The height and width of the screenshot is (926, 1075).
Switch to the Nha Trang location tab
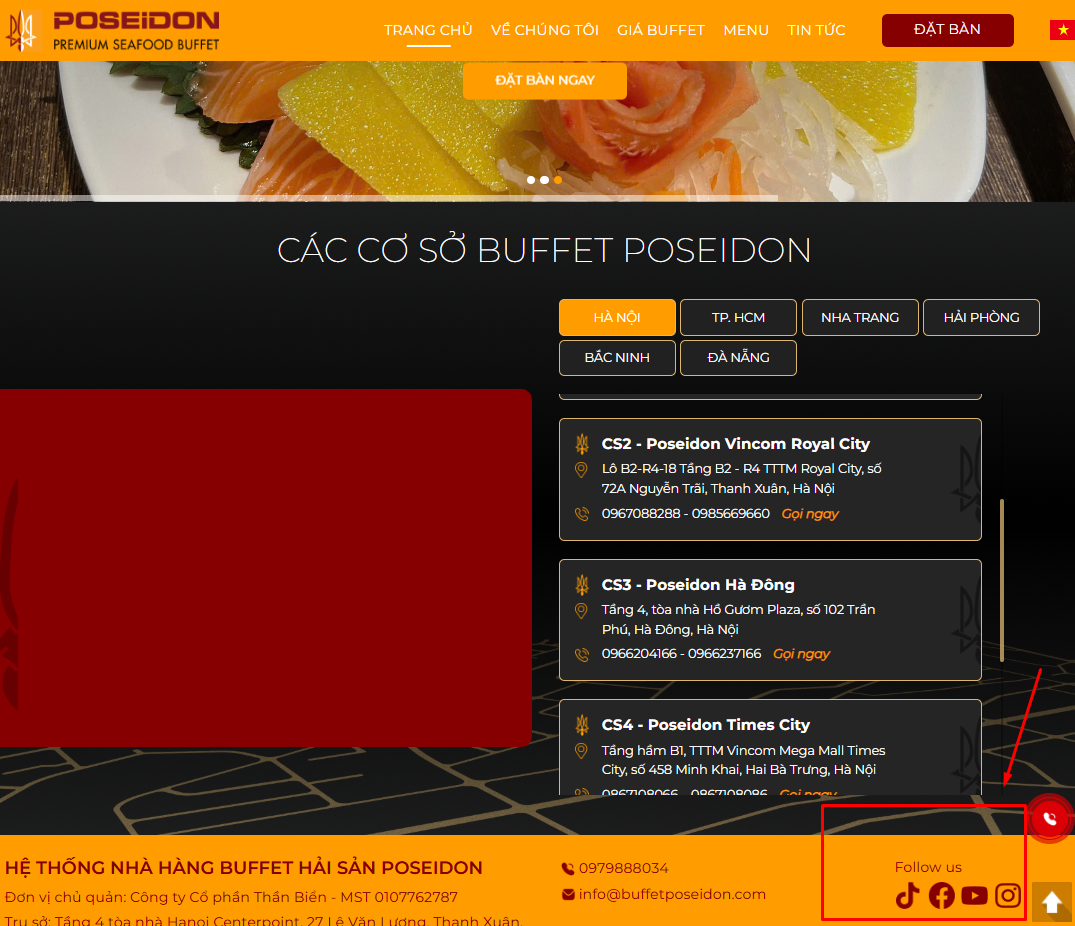[860, 317]
